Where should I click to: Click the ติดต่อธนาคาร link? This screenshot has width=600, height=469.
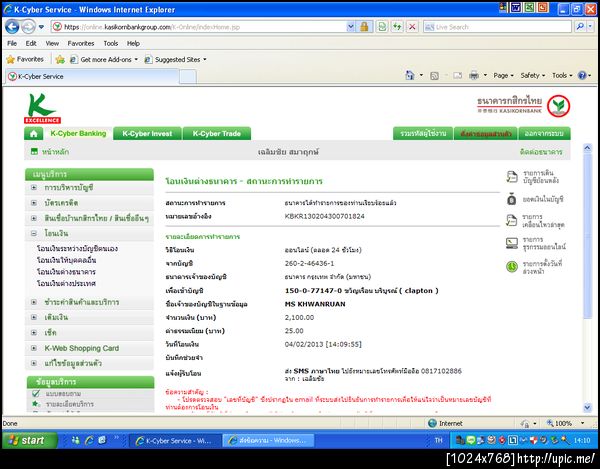click(541, 152)
